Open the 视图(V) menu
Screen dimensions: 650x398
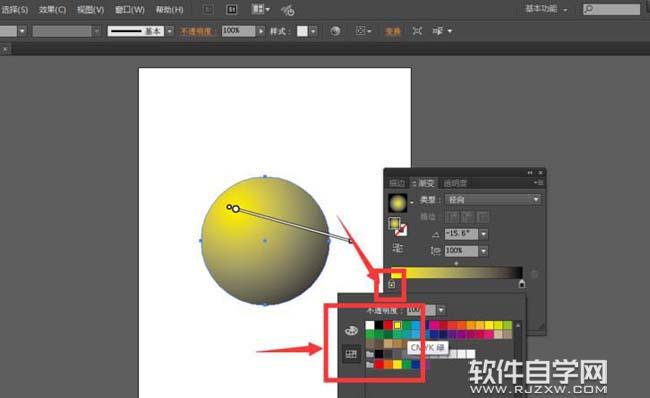(x=90, y=10)
